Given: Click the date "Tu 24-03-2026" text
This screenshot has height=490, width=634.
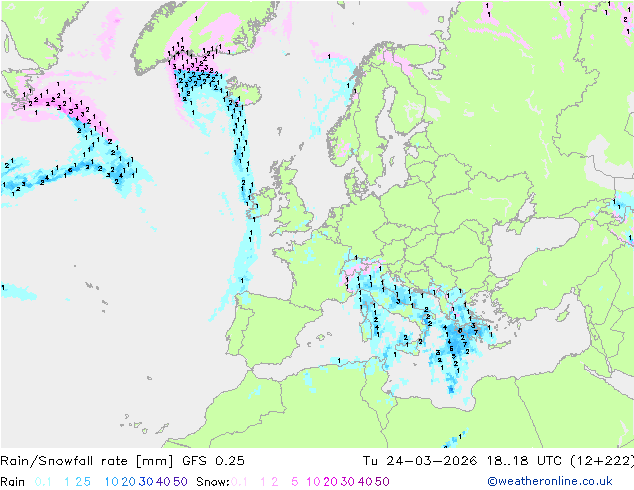Looking at the screenshot, I should tap(420, 461).
